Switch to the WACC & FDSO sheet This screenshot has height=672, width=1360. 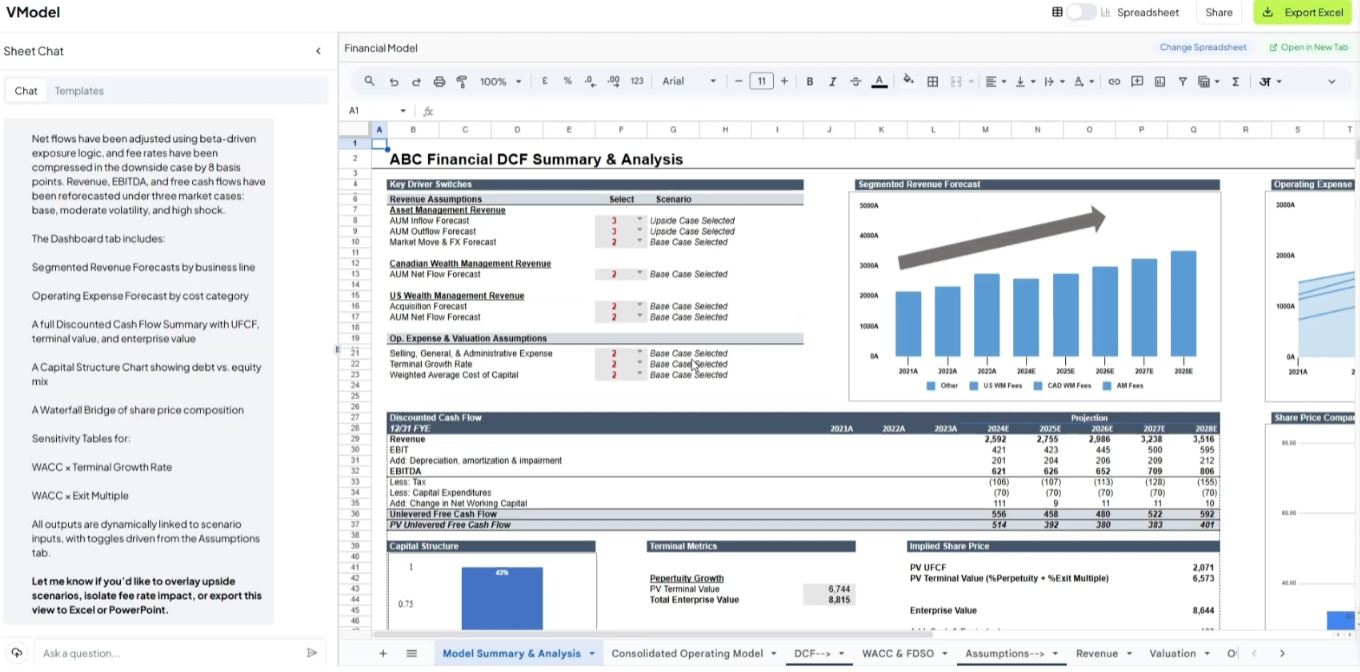pyautogui.click(x=897, y=653)
